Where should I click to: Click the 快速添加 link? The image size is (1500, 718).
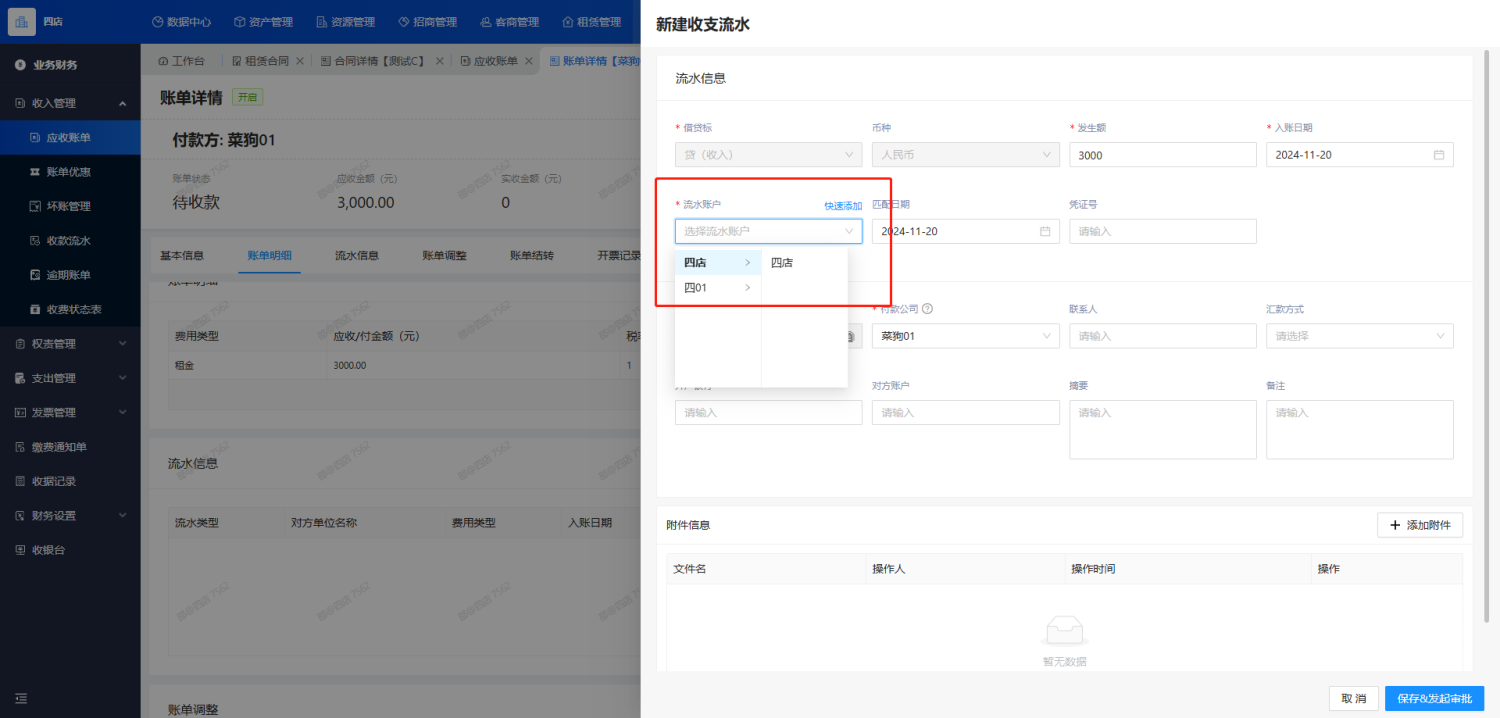843,206
